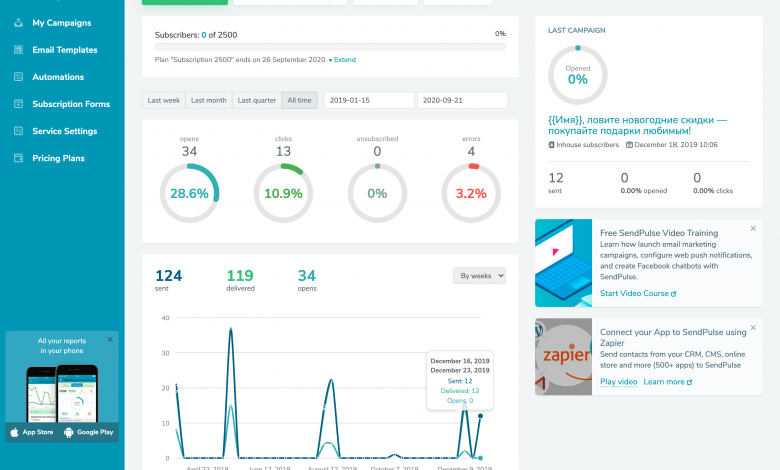The height and width of the screenshot is (470, 780).
Task: Select the Last quarter period filter
Action: click(x=257, y=100)
